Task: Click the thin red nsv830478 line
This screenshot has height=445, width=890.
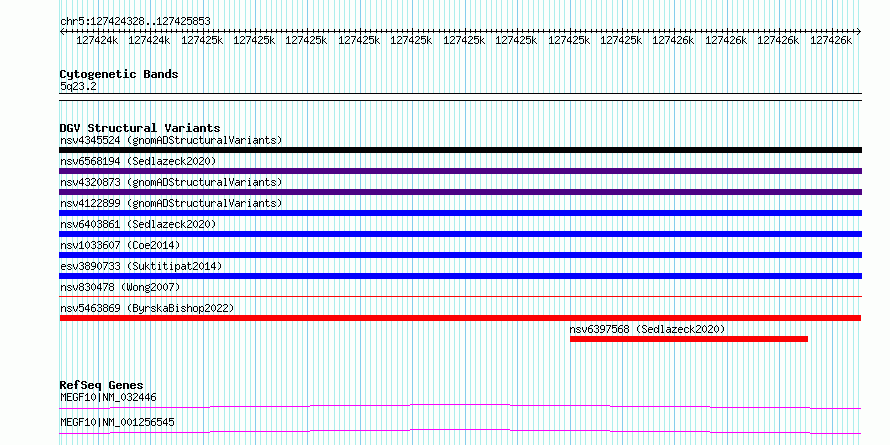Action: click(460, 296)
